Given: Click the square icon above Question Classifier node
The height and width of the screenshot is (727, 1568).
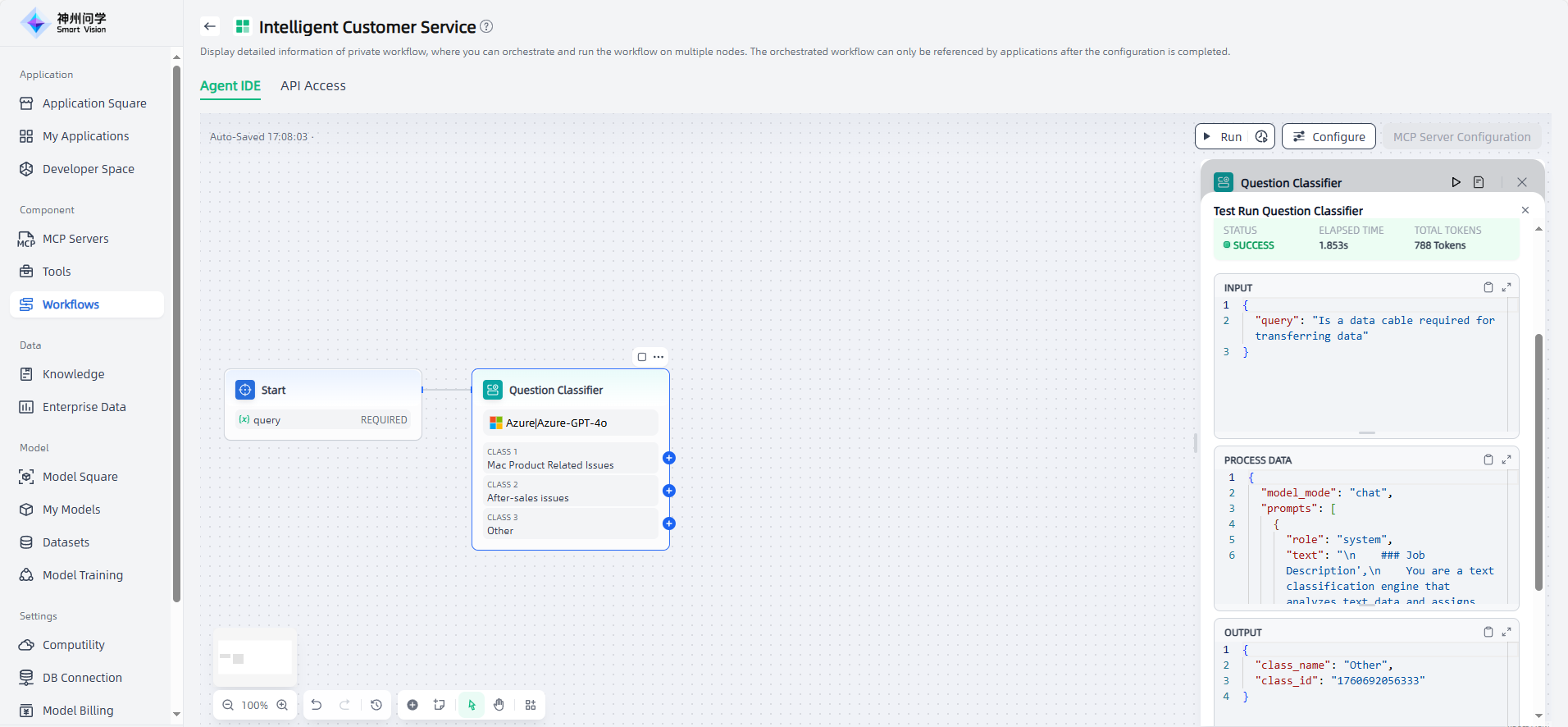Looking at the screenshot, I should (642, 357).
